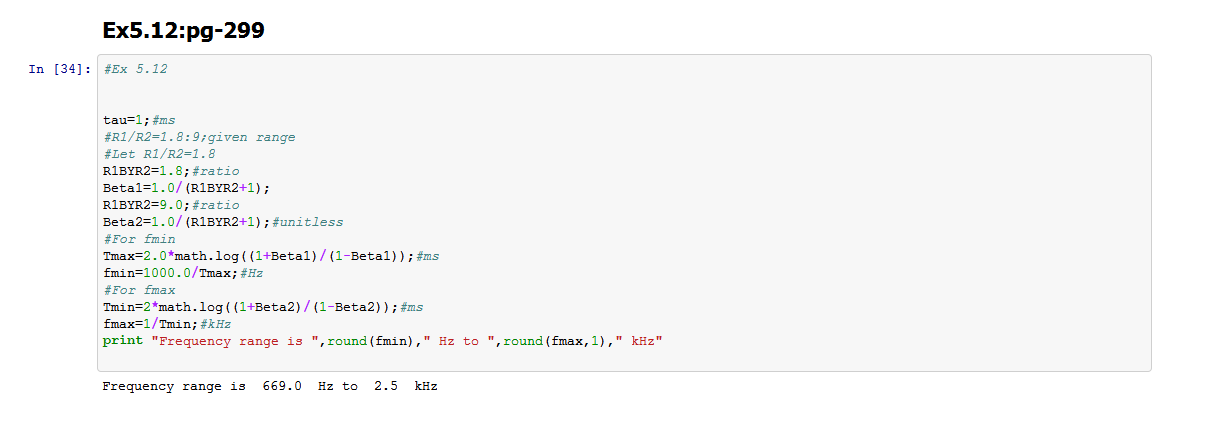The height and width of the screenshot is (444, 1221).
Task: Click the Beta2 assignment line
Action: coord(223,222)
